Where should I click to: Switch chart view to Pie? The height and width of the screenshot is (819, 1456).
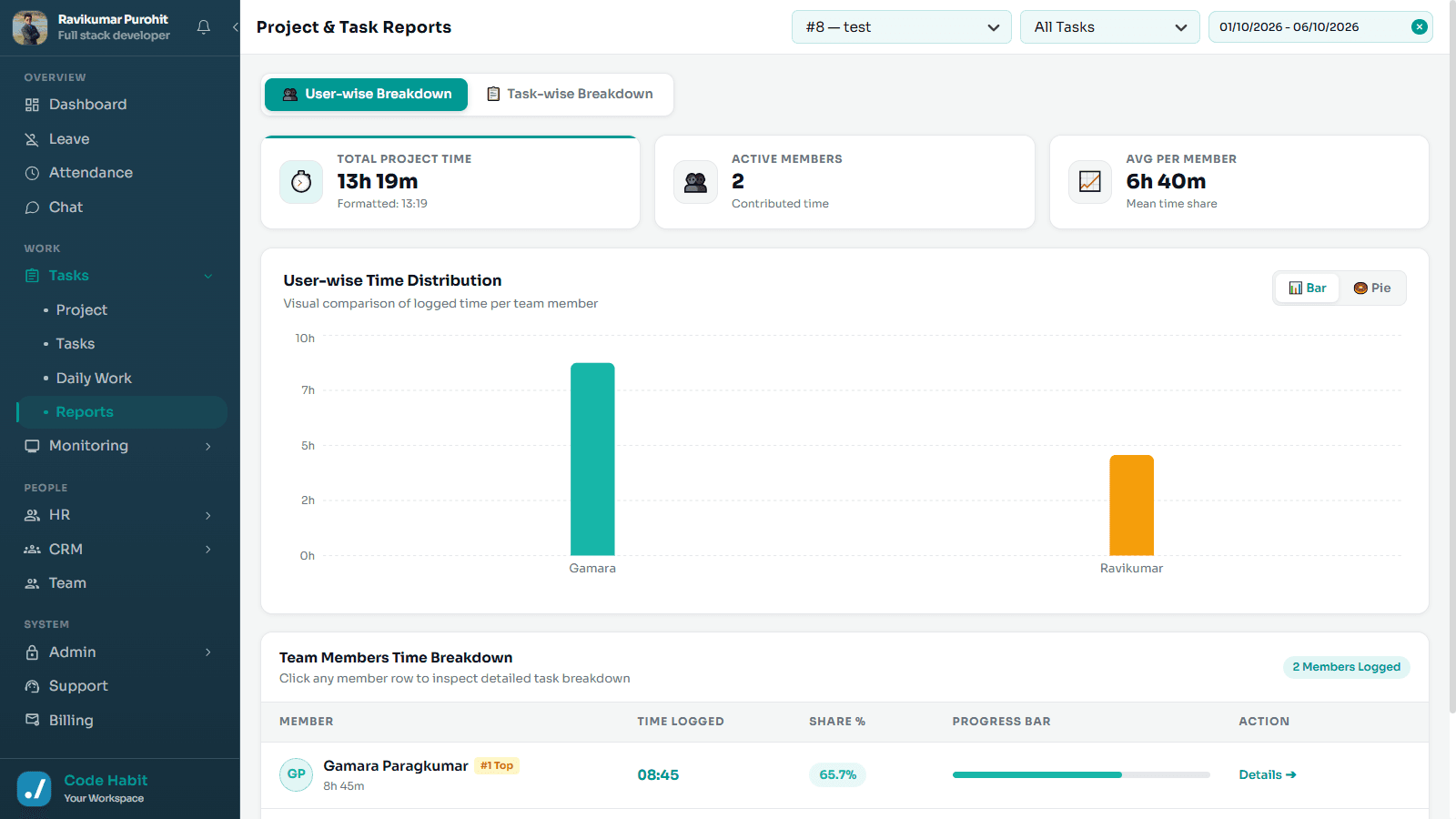1372,288
